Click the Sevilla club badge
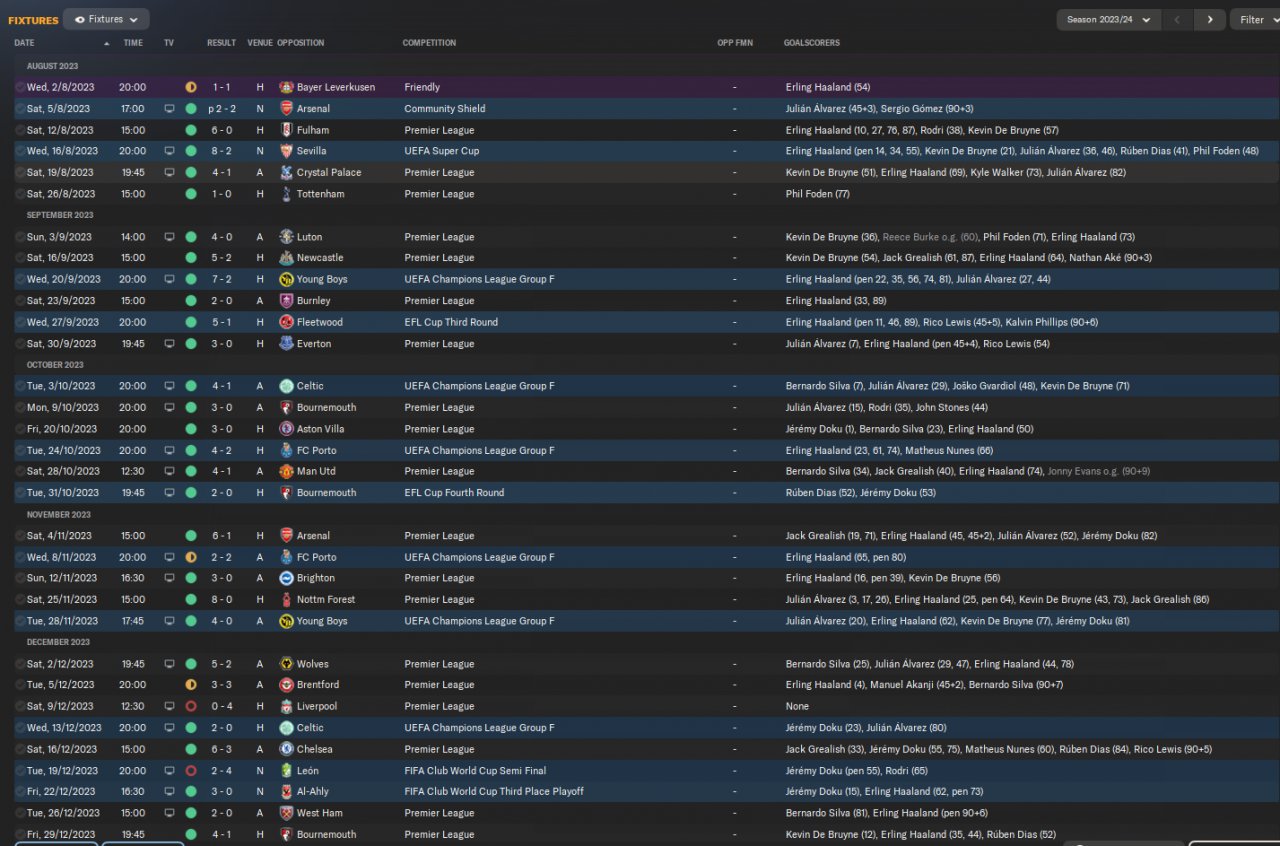 coord(286,151)
